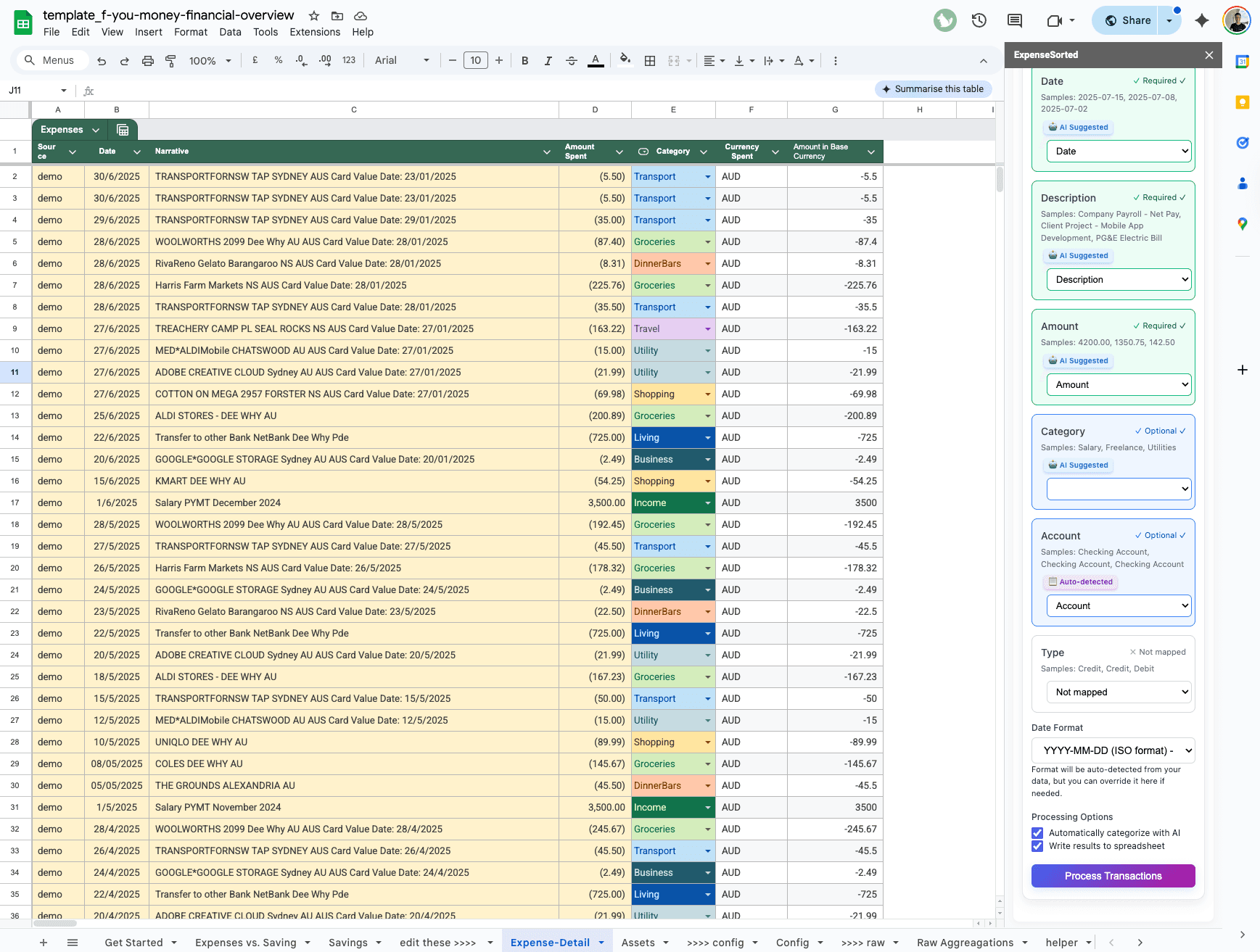
Task: Toggle italic formatting
Action: point(548,61)
